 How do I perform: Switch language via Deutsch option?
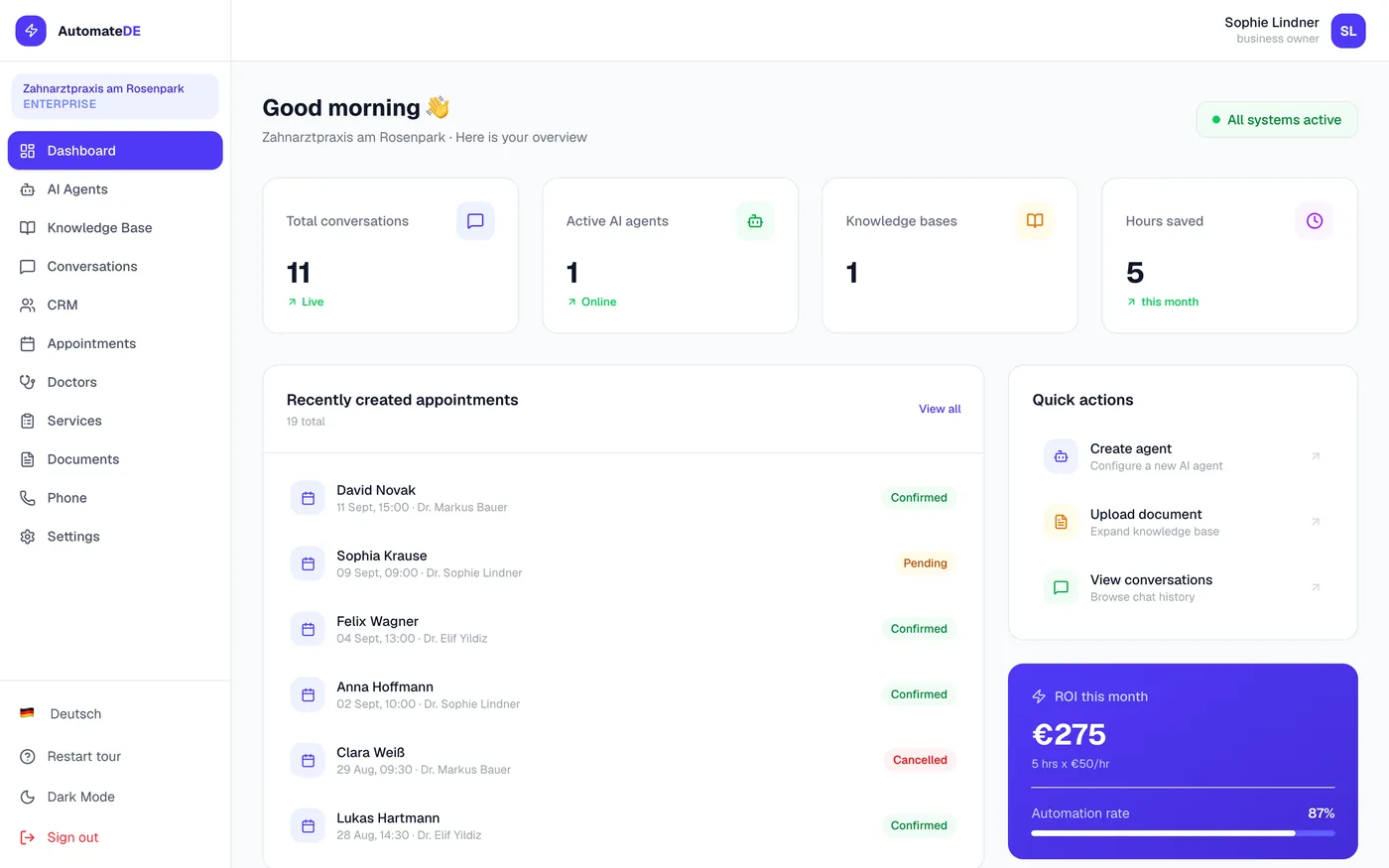pyautogui.click(x=115, y=713)
